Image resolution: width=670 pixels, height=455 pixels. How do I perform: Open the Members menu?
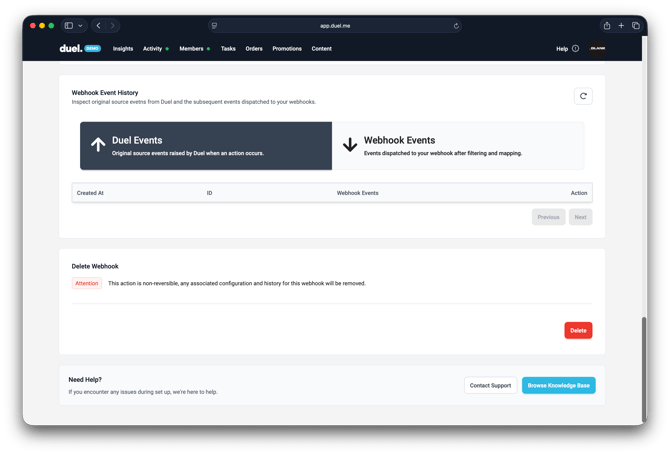(x=191, y=48)
